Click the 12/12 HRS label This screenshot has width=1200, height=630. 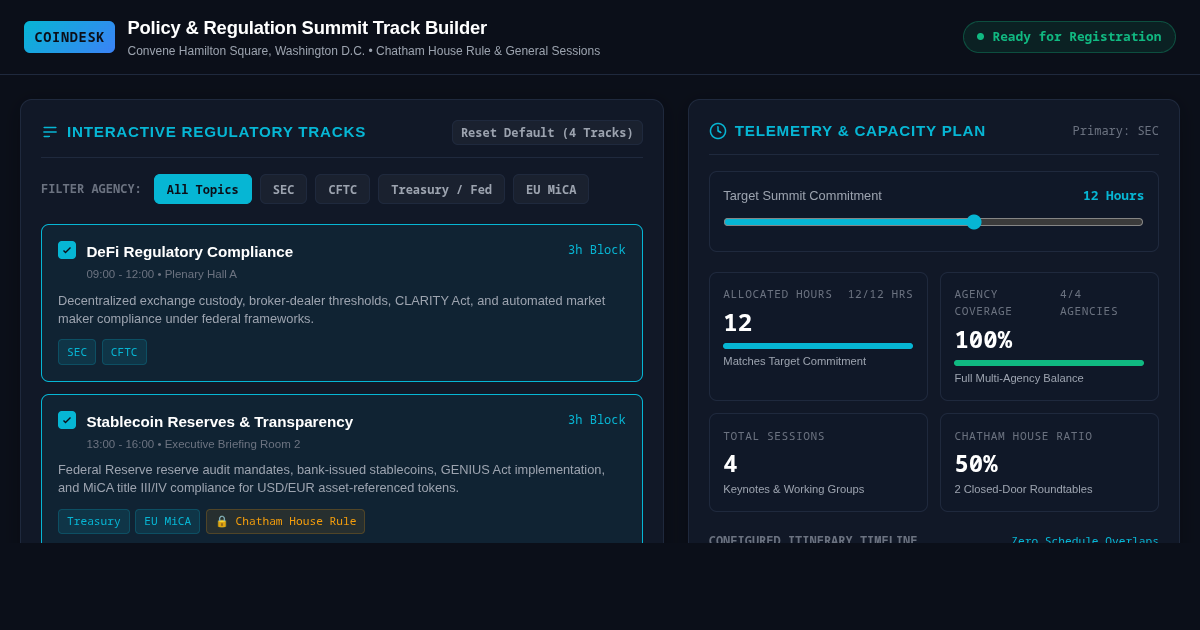pyautogui.click(x=880, y=294)
